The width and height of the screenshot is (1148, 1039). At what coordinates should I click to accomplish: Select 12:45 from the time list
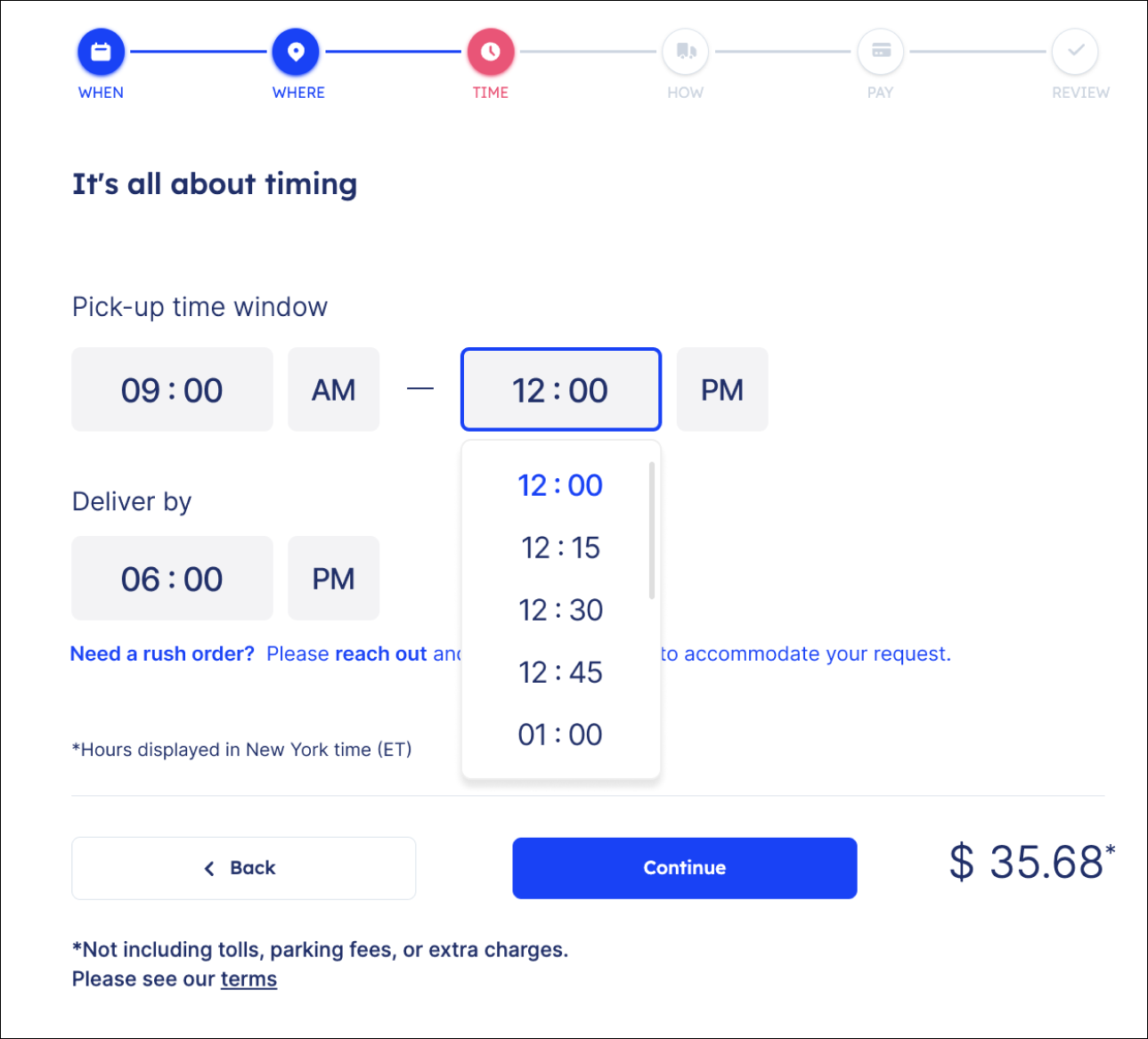(560, 672)
